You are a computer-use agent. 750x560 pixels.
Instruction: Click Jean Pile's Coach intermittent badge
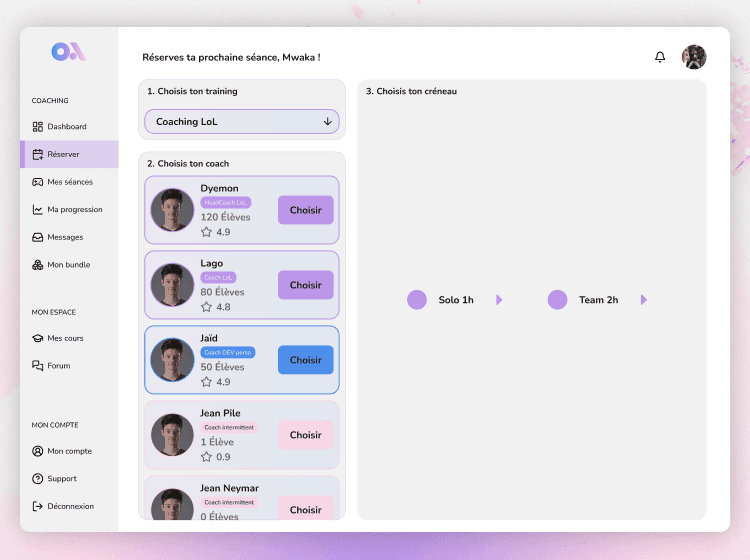[x=229, y=428]
